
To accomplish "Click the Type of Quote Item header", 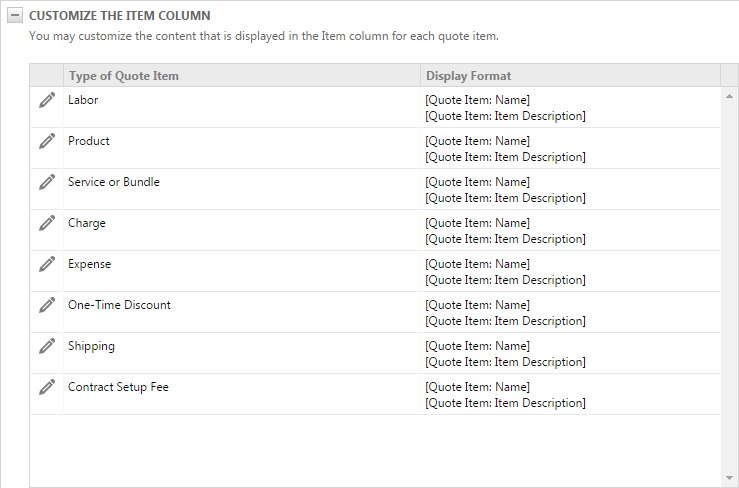I will 124,76.
